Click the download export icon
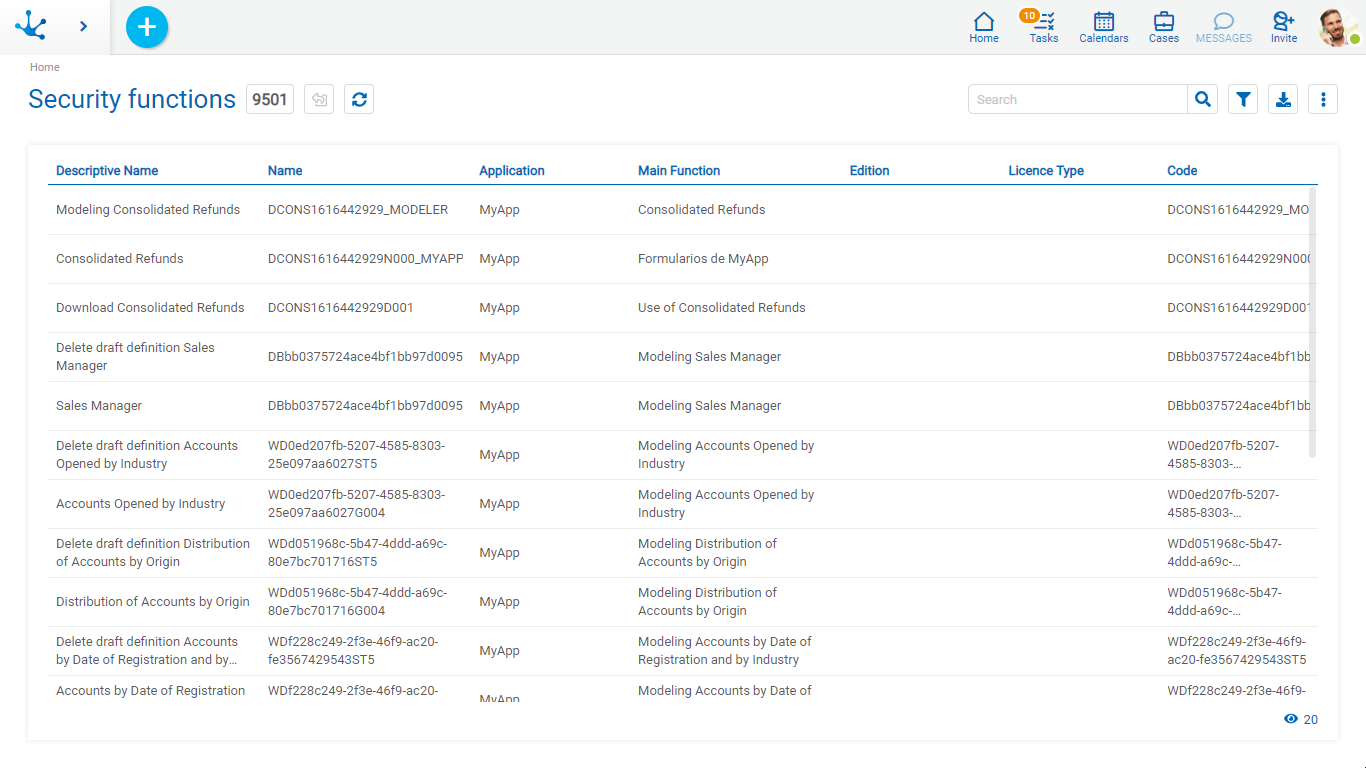This screenshot has height=768, width=1366. click(x=1283, y=99)
